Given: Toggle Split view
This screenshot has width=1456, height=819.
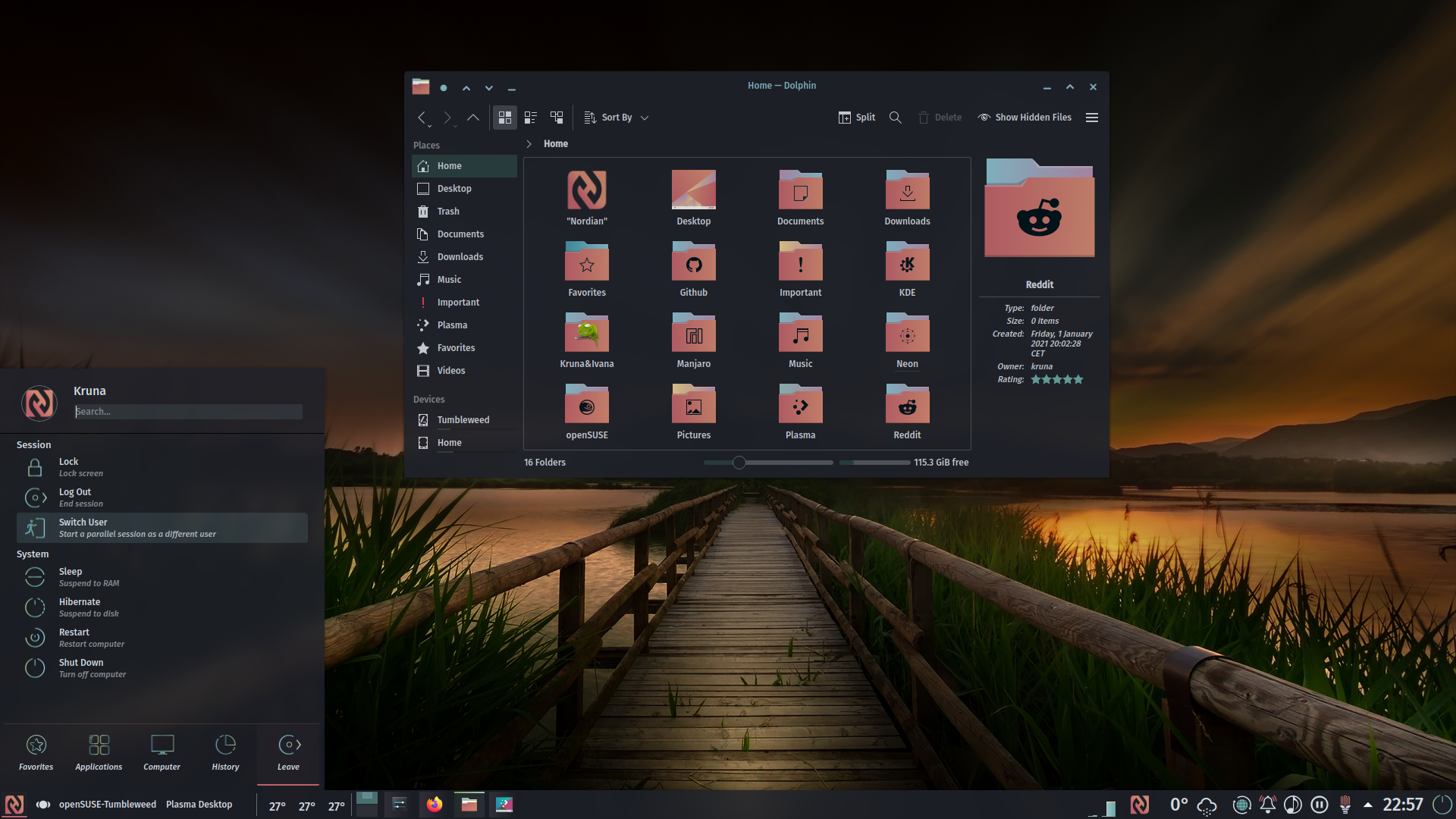Looking at the screenshot, I should [x=857, y=118].
